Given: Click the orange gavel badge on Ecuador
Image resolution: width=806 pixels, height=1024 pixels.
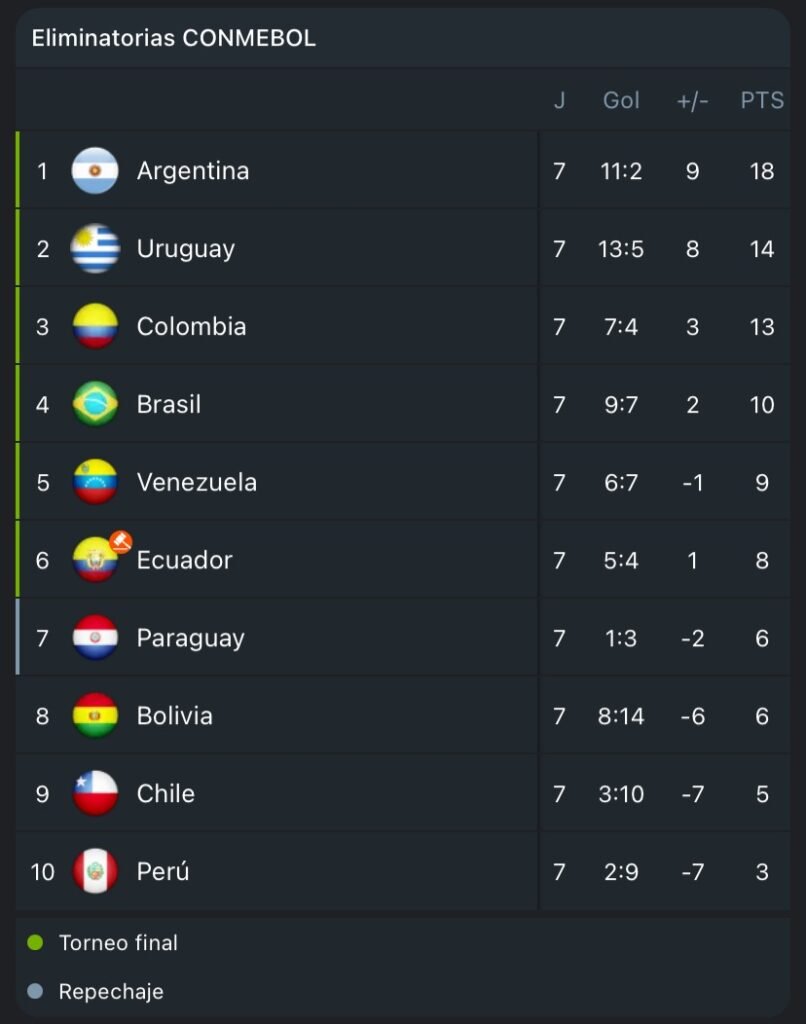Looking at the screenshot, I should pos(120,541).
